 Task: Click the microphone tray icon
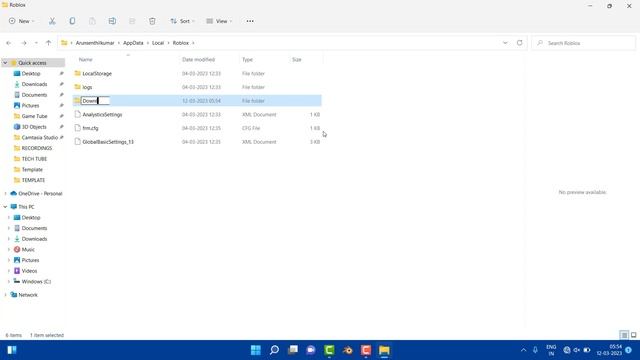pyautogui.click(x=535, y=350)
